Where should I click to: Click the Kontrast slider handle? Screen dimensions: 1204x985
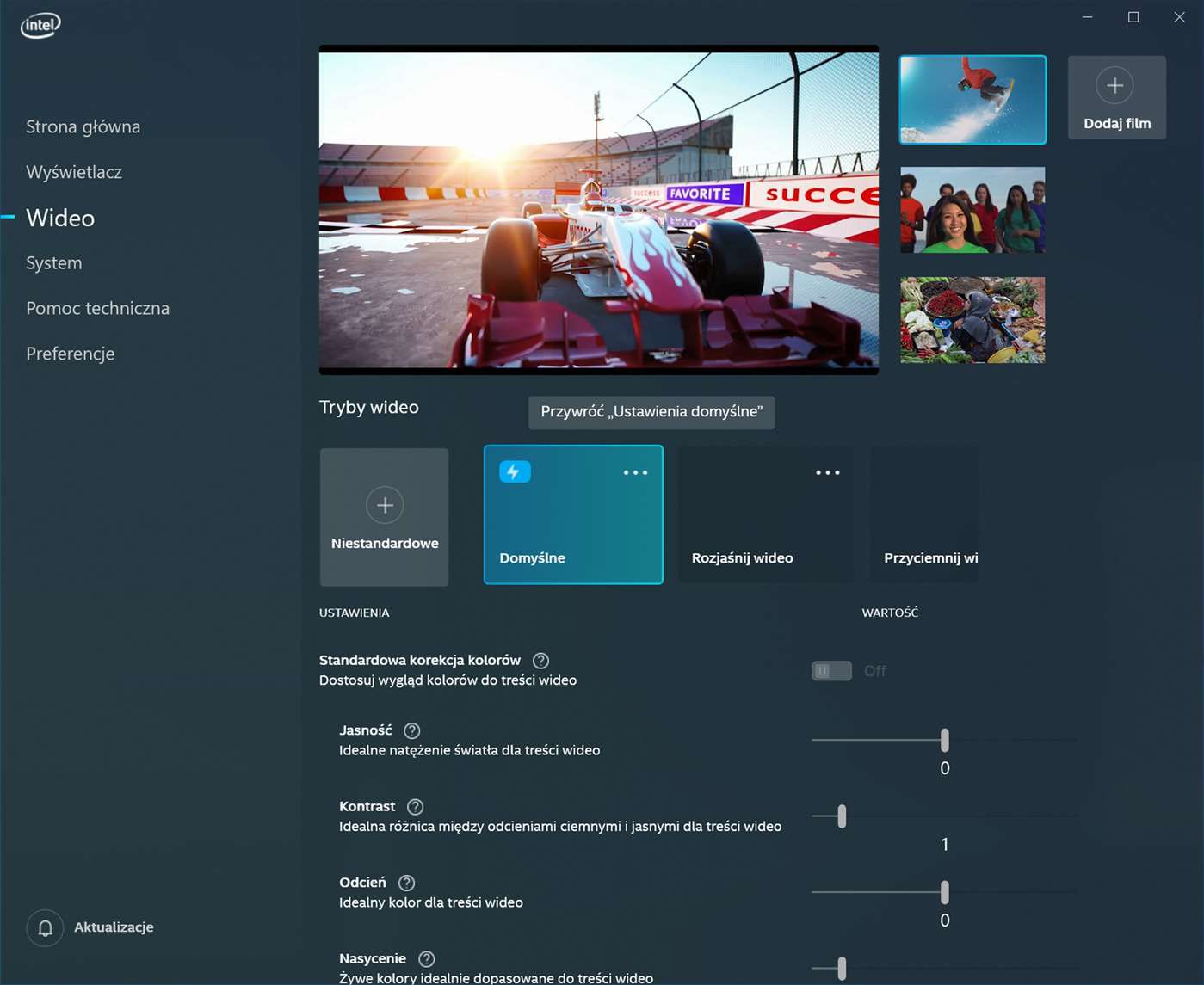tap(842, 816)
